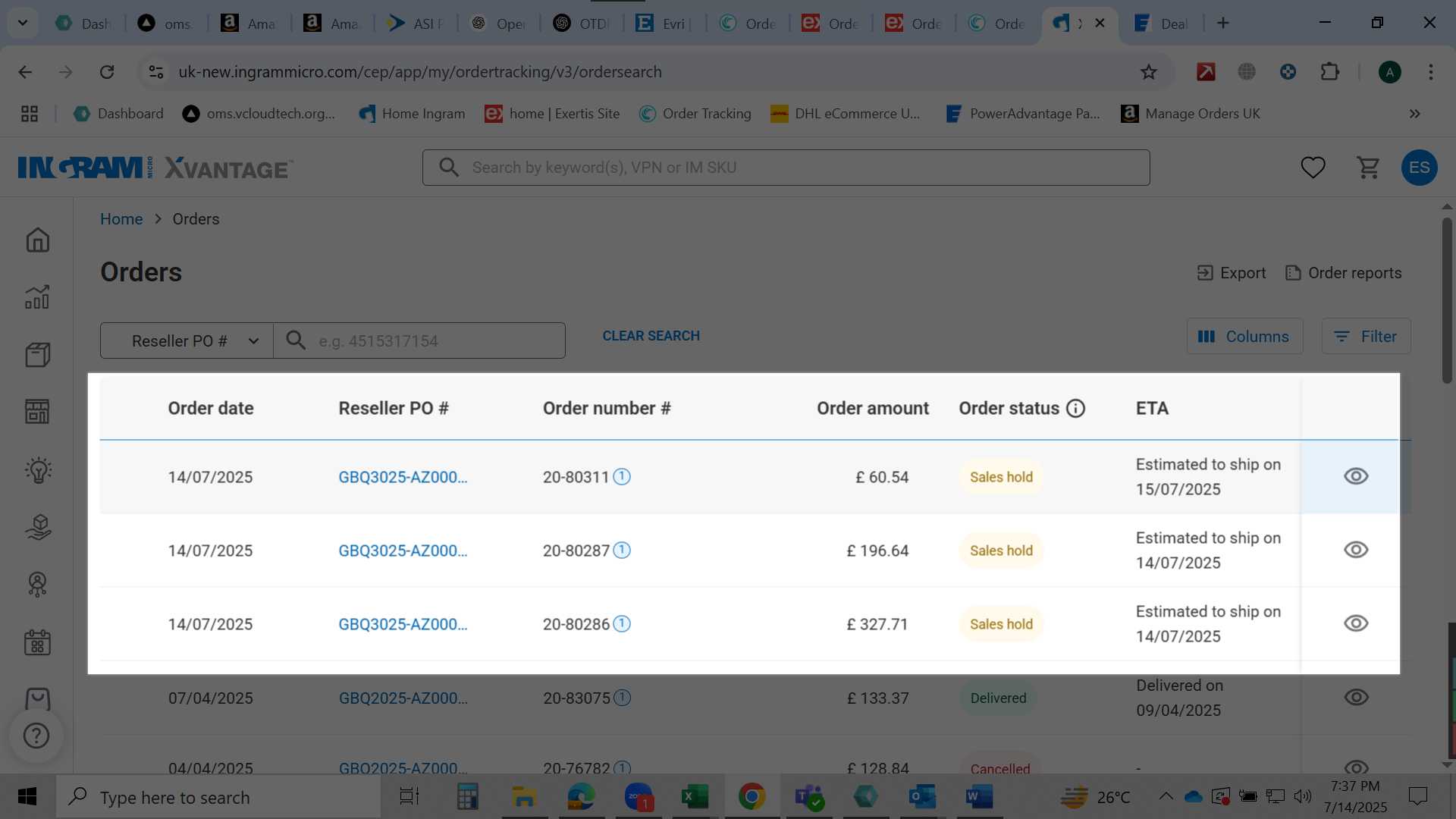Click the Delivered status badge
Screen dimensions: 1456x819
click(998, 698)
